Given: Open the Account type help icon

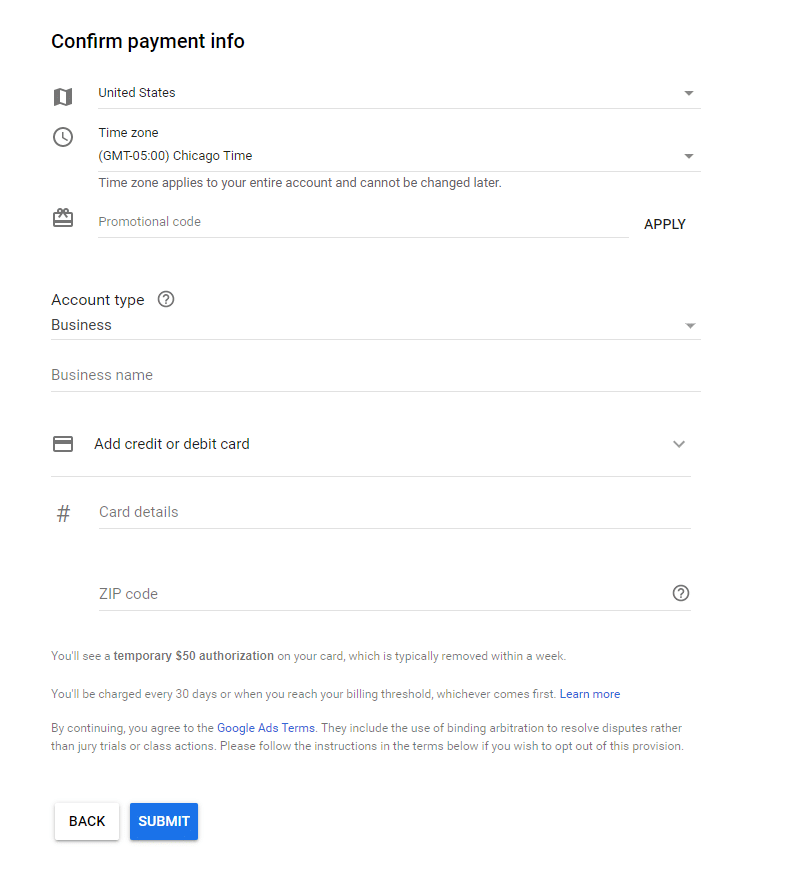Looking at the screenshot, I should pos(166,299).
